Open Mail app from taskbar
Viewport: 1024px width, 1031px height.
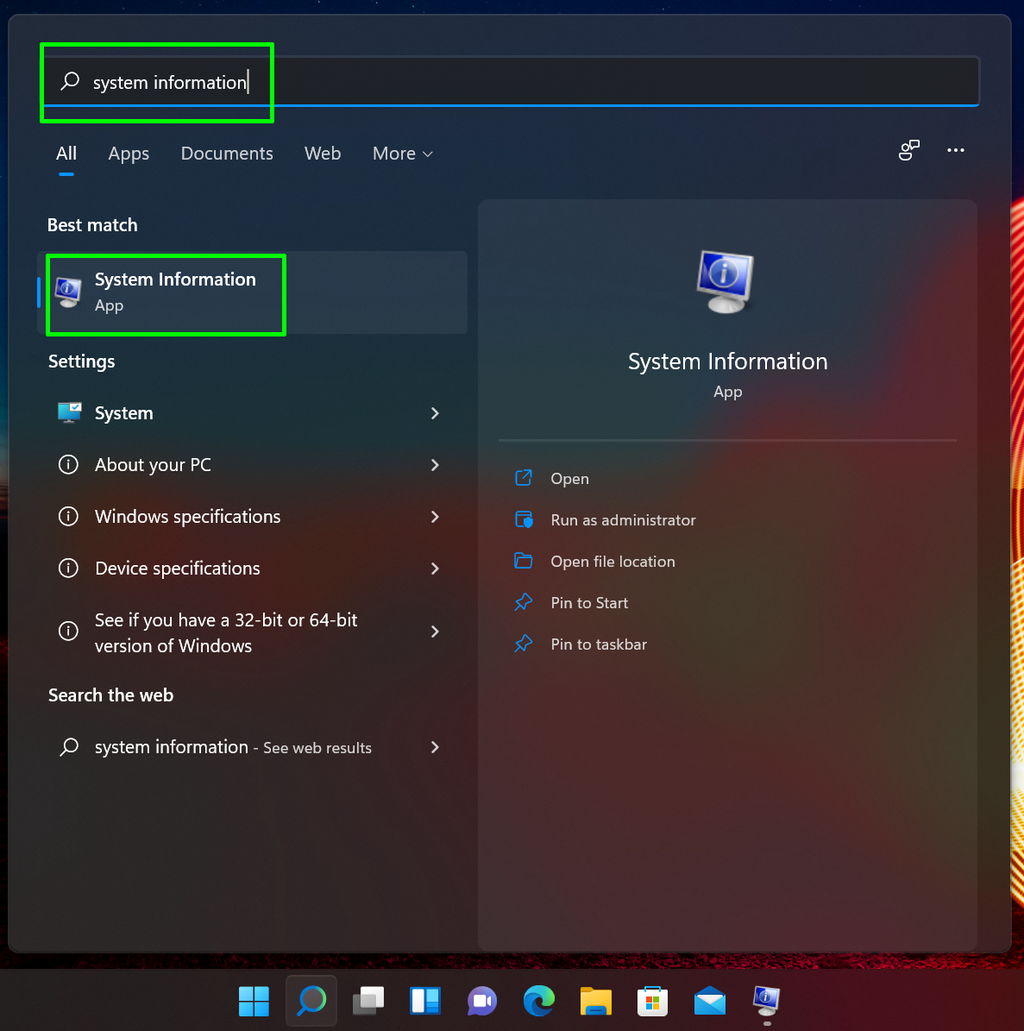[710, 1001]
